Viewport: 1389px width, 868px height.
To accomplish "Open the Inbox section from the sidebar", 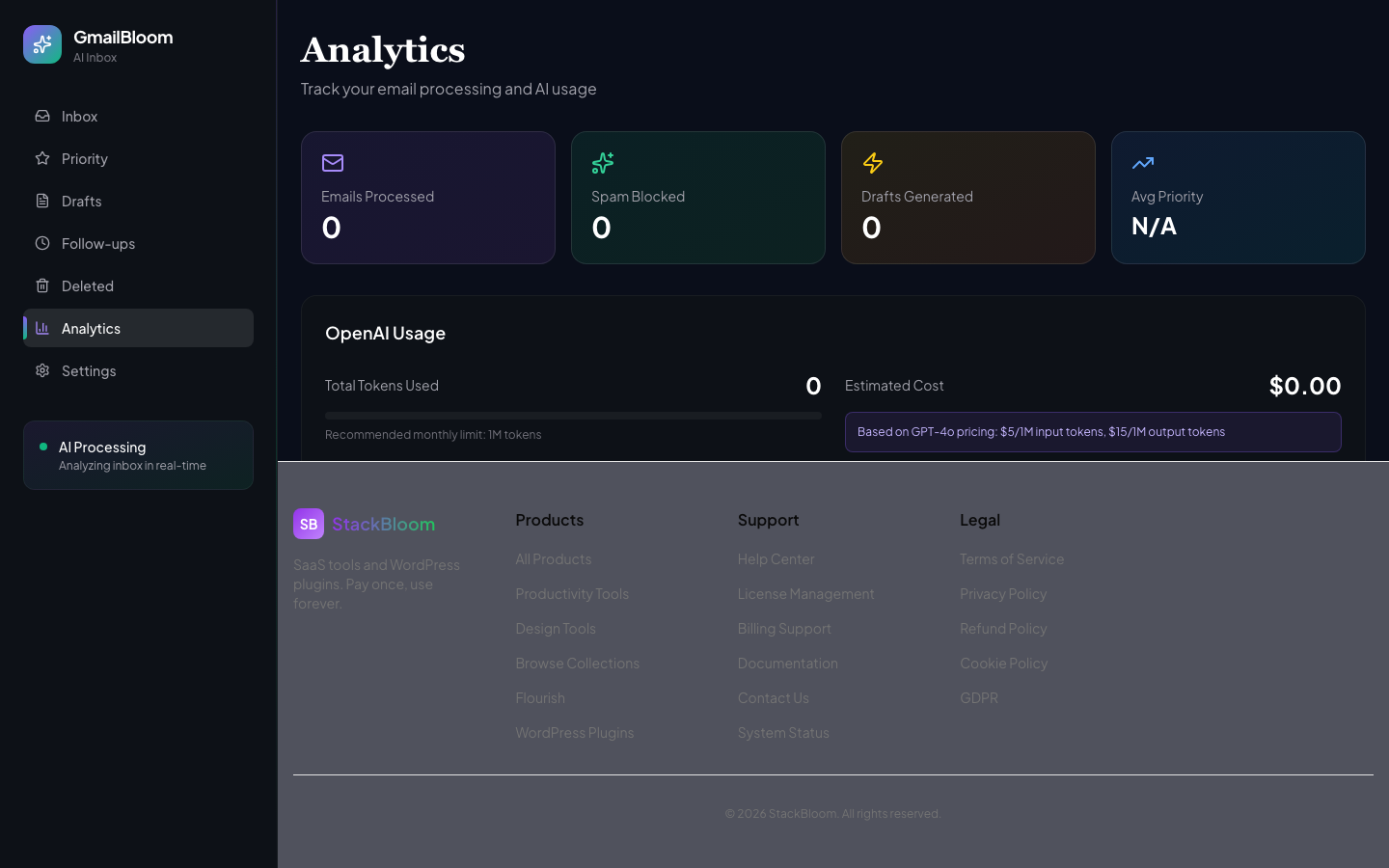I will [79, 116].
